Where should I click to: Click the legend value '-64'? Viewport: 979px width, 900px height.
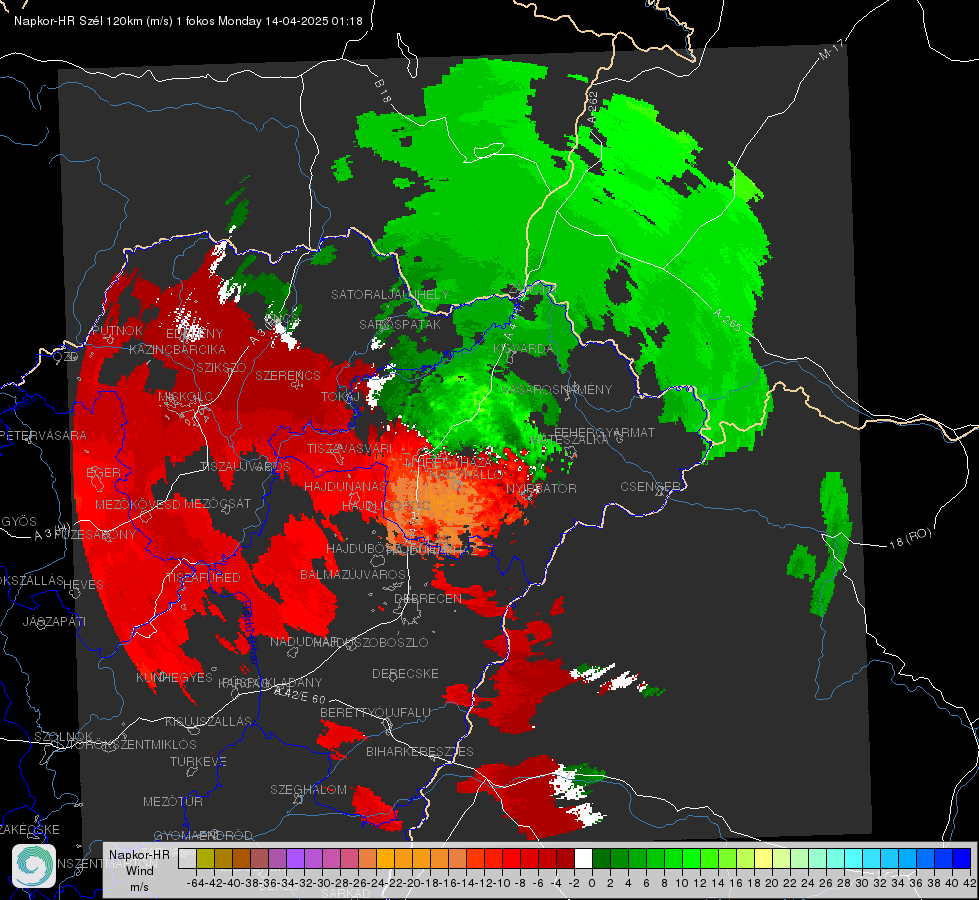(x=196, y=883)
